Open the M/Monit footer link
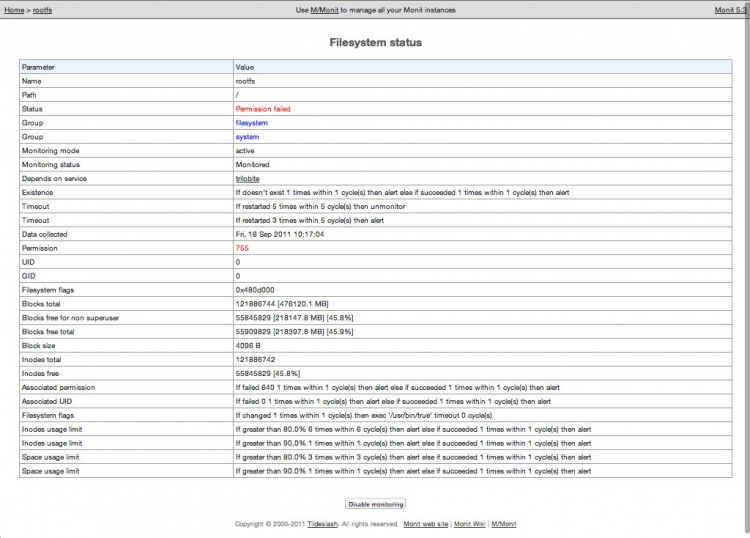Screen dimensions: 750x538 tap(504, 524)
